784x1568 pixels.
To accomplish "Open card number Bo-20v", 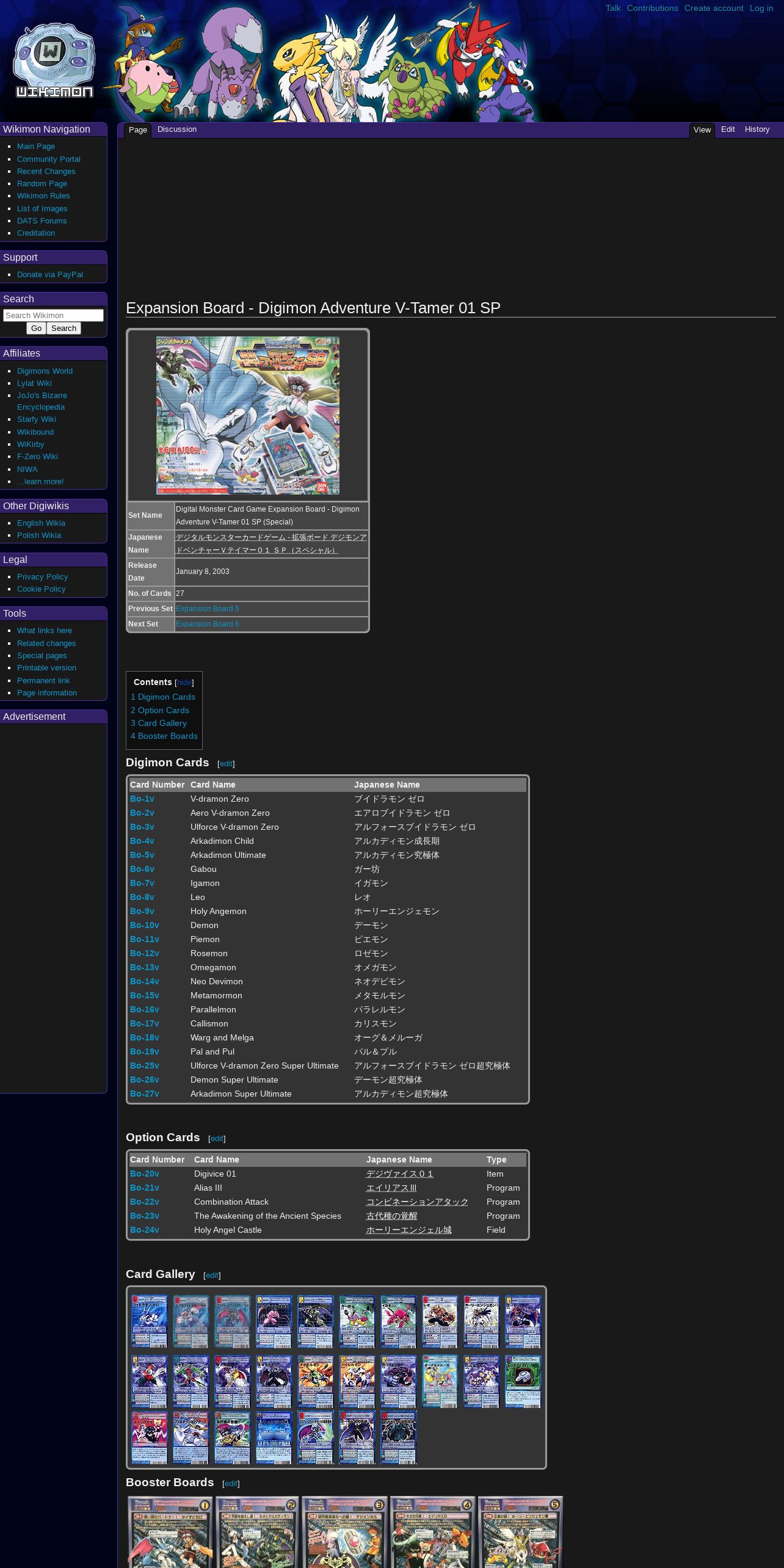I will click(145, 1174).
